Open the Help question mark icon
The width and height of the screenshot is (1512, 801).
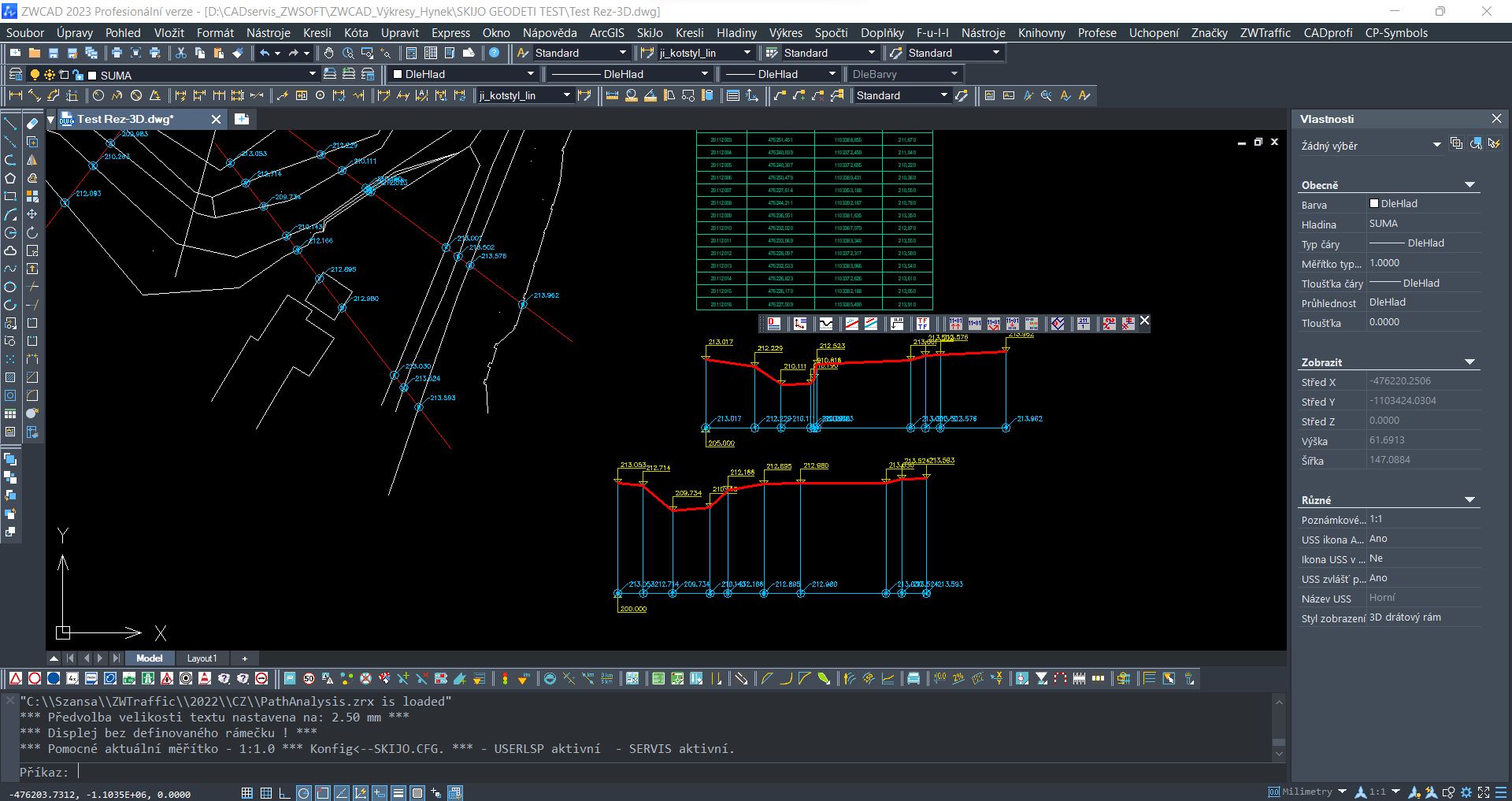[x=495, y=53]
